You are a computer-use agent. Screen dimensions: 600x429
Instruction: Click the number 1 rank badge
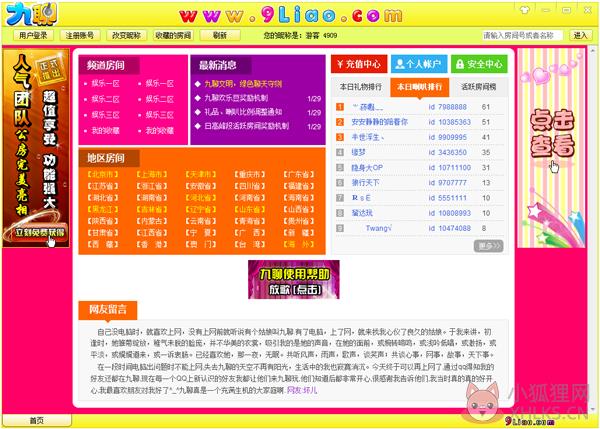click(340, 107)
